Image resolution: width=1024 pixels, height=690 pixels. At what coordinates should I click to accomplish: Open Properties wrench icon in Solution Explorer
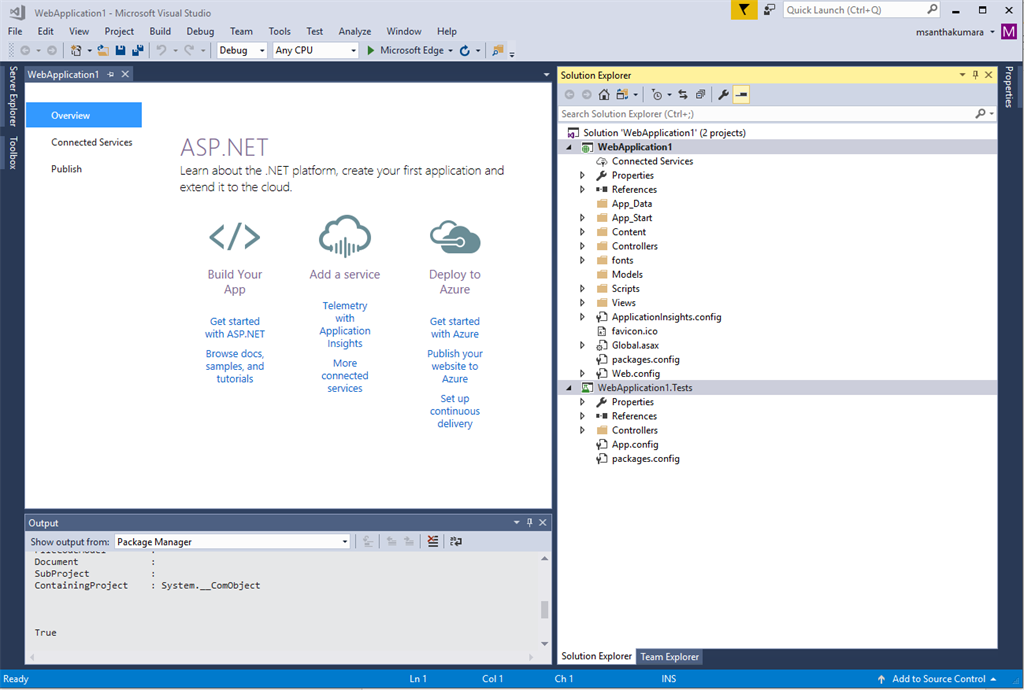point(723,95)
